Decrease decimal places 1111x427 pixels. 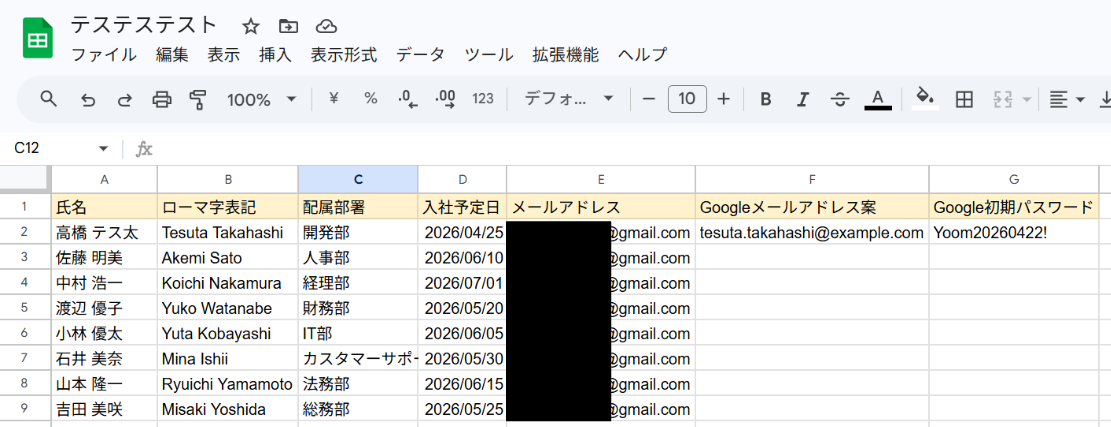408,99
